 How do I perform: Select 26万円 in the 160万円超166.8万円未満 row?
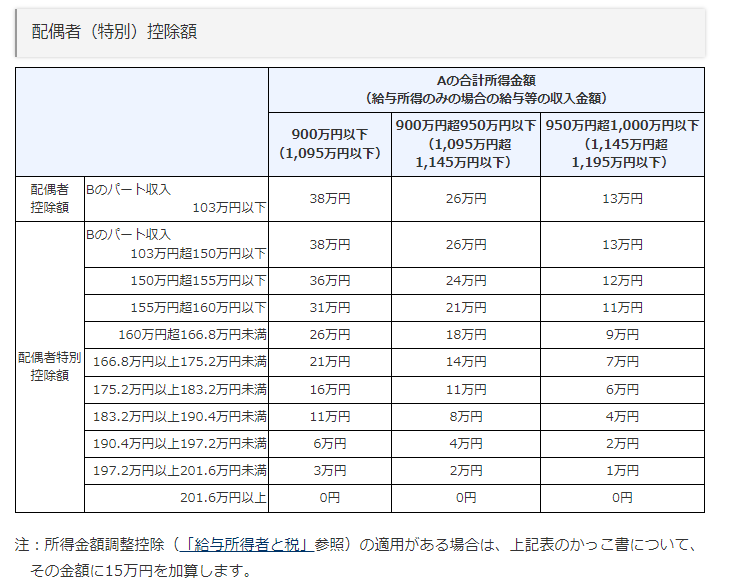coord(330,335)
